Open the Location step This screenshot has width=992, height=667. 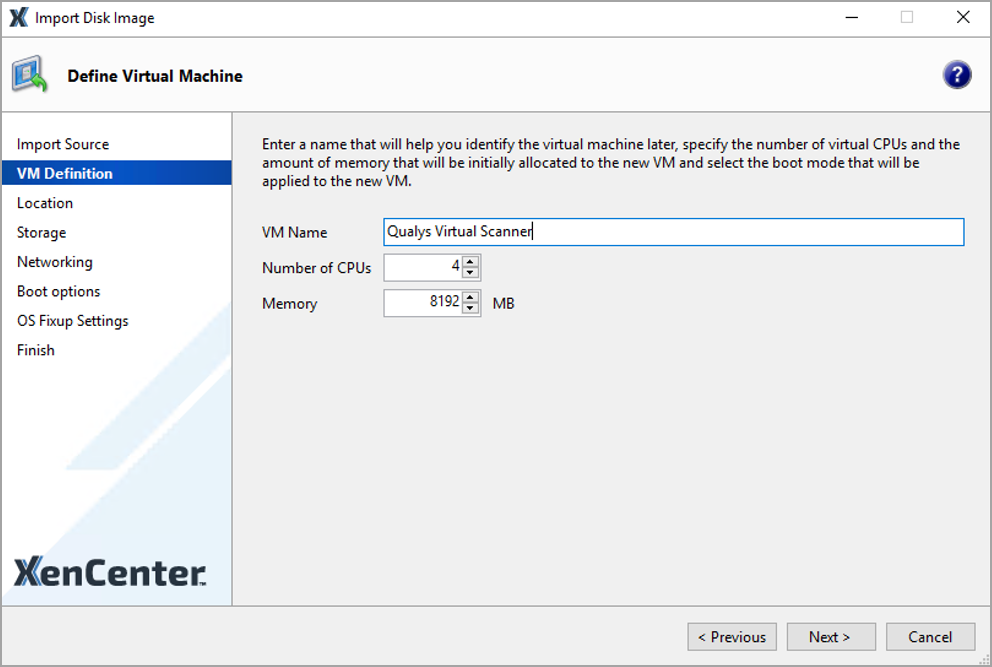[x=116, y=203]
